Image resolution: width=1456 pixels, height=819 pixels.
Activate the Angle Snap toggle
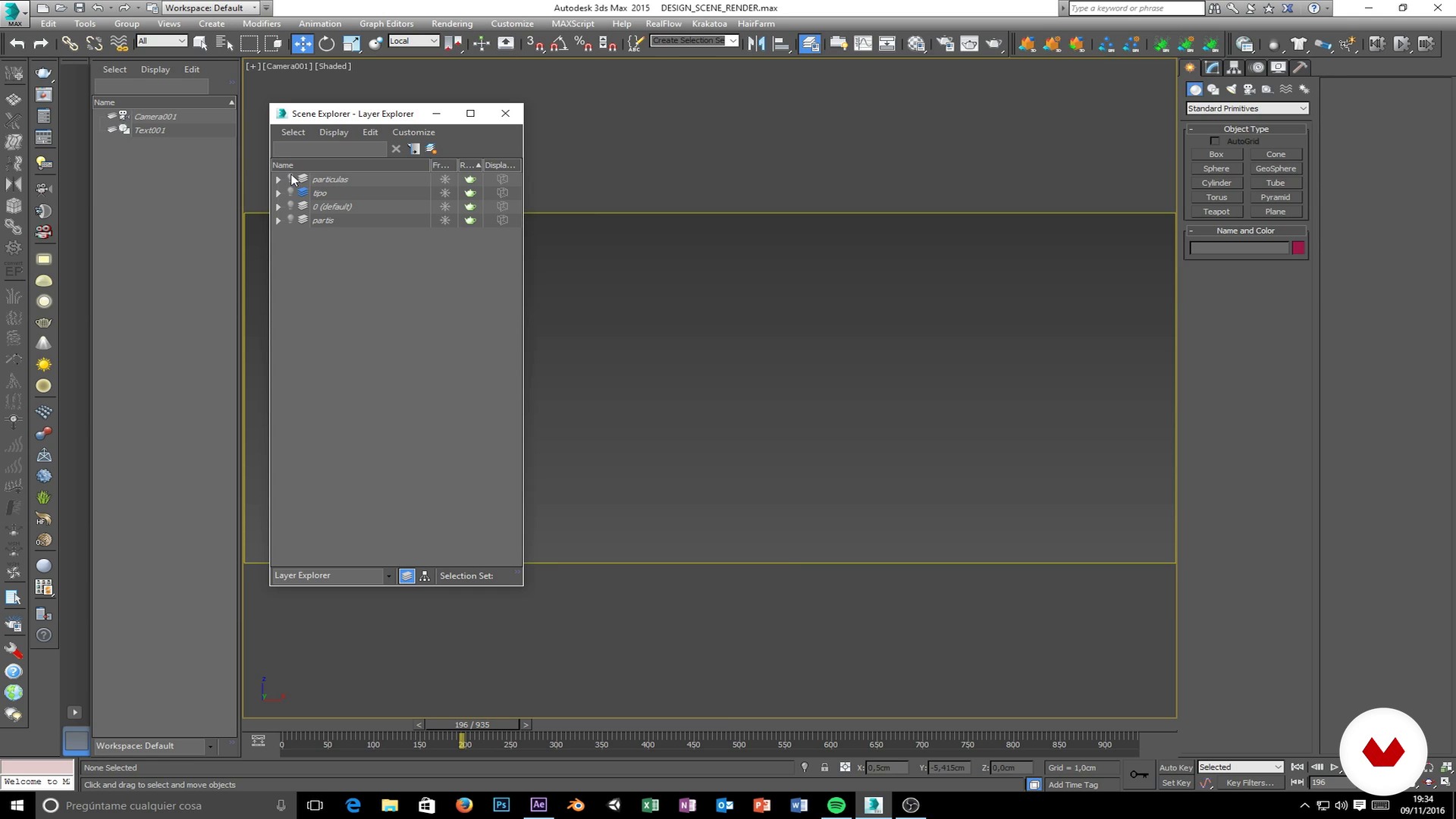[559, 43]
